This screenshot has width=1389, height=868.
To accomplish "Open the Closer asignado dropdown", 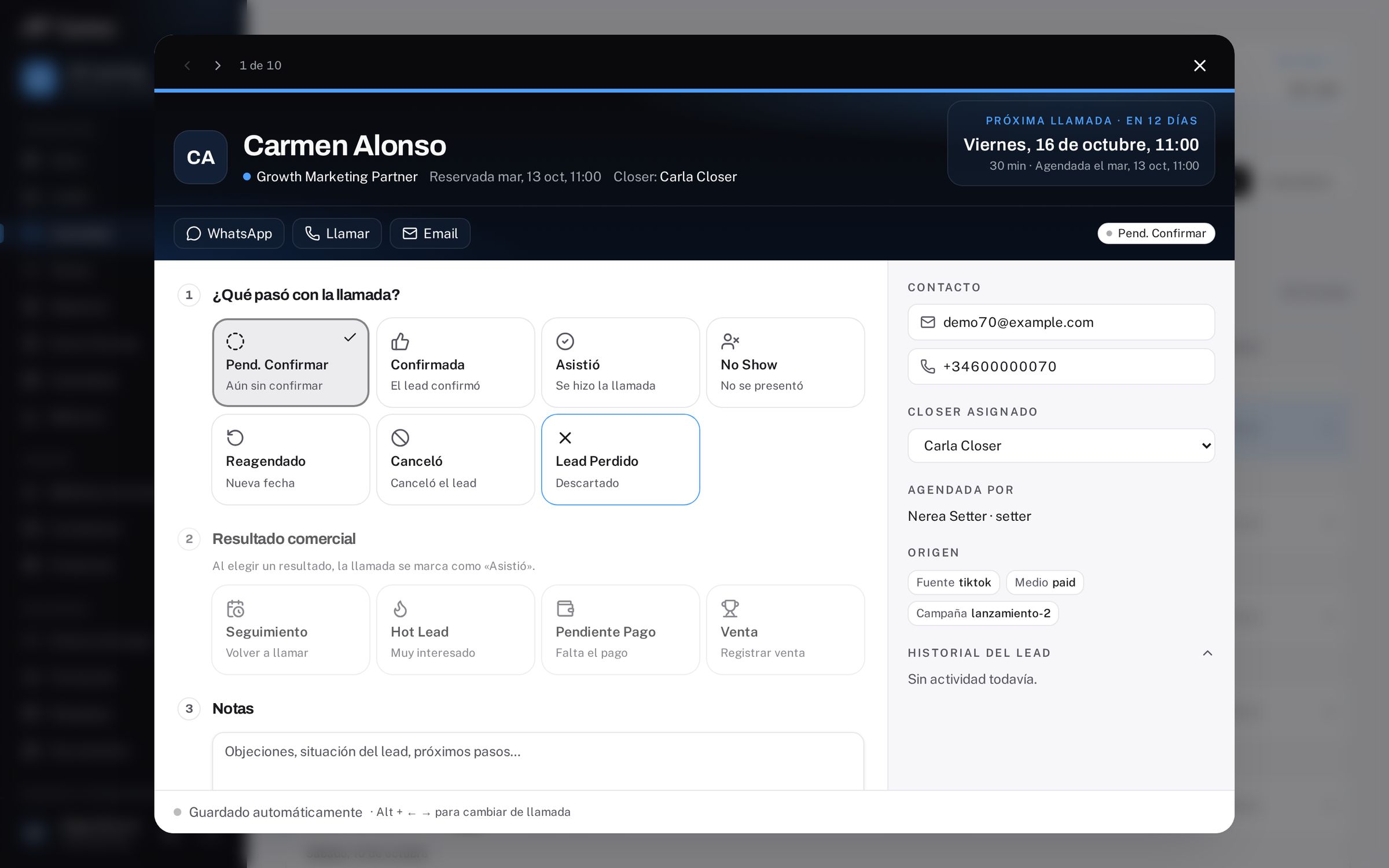I will pyautogui.click(x=1061, y=446).
